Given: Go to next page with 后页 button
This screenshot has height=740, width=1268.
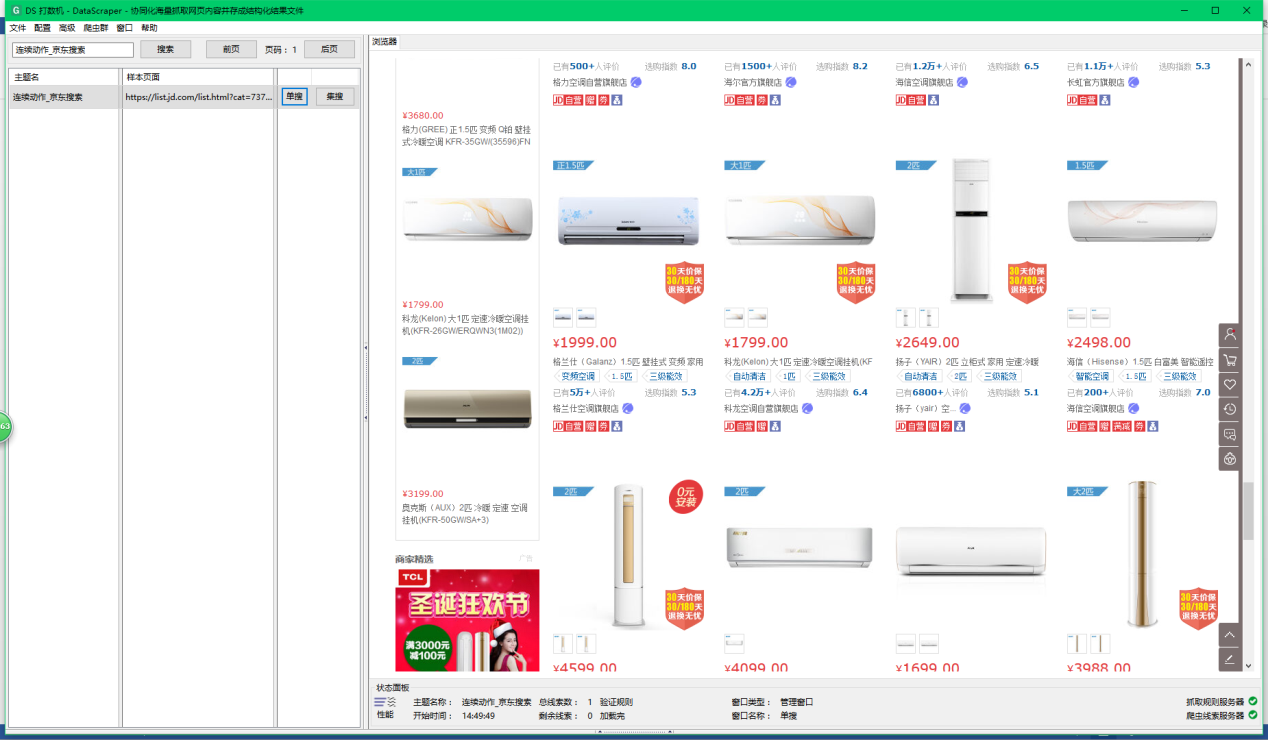Looking at the screenshot, I should pyautogui.click(x=329, y=49).
